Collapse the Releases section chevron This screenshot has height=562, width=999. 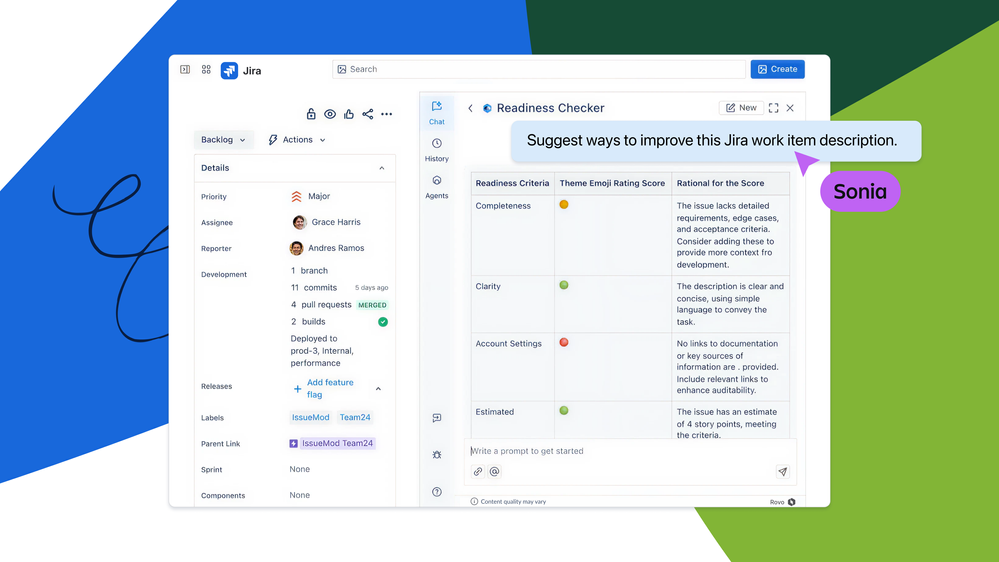pos(378,389)
